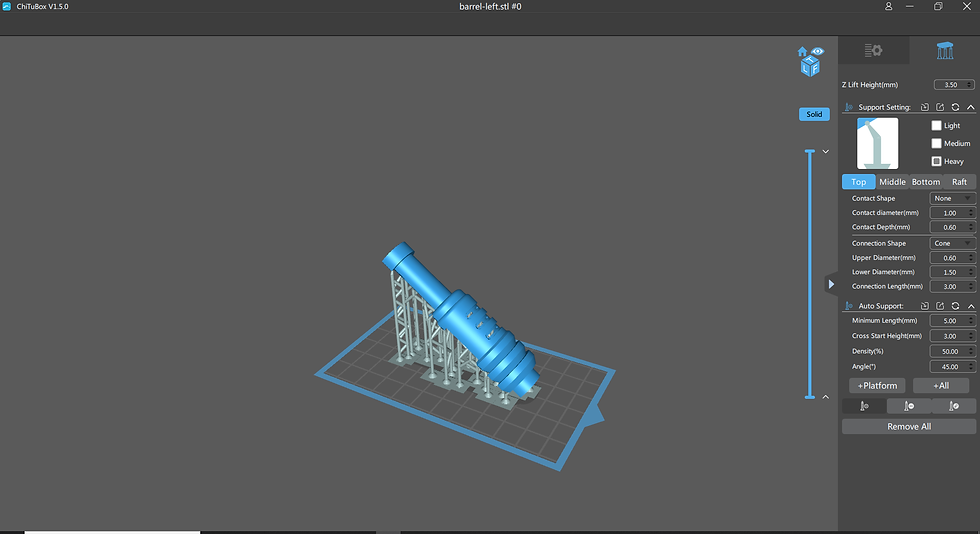Click the +All supports button

[x=941, y=386]
